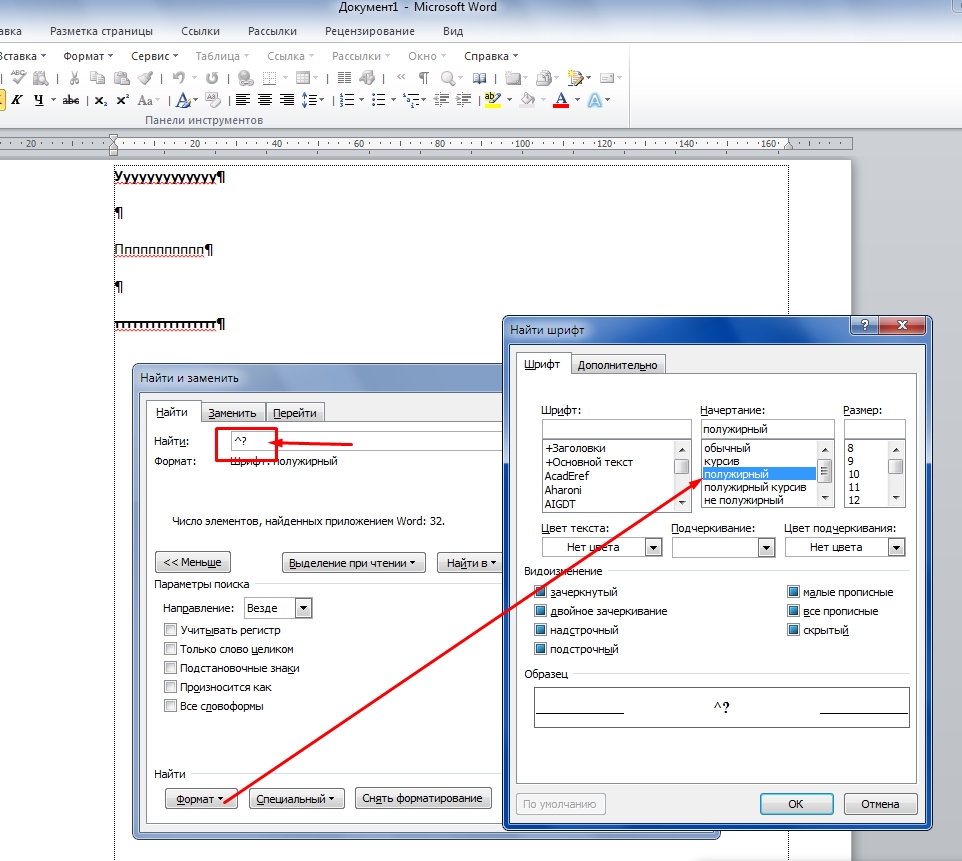Toggle двойное зачеркивание checkbox
The image size is (962, 861).
pos(541,611)
